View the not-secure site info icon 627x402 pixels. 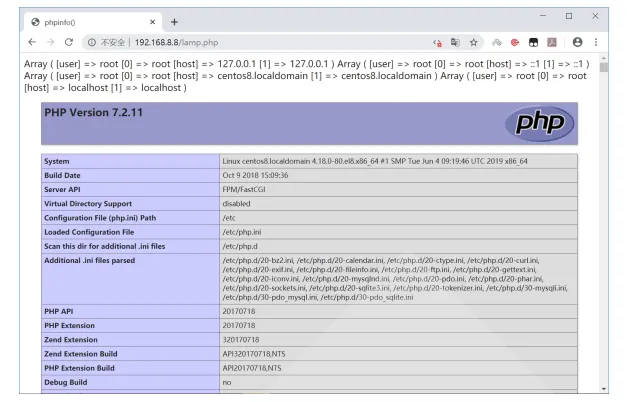click(x=92, y=42)
